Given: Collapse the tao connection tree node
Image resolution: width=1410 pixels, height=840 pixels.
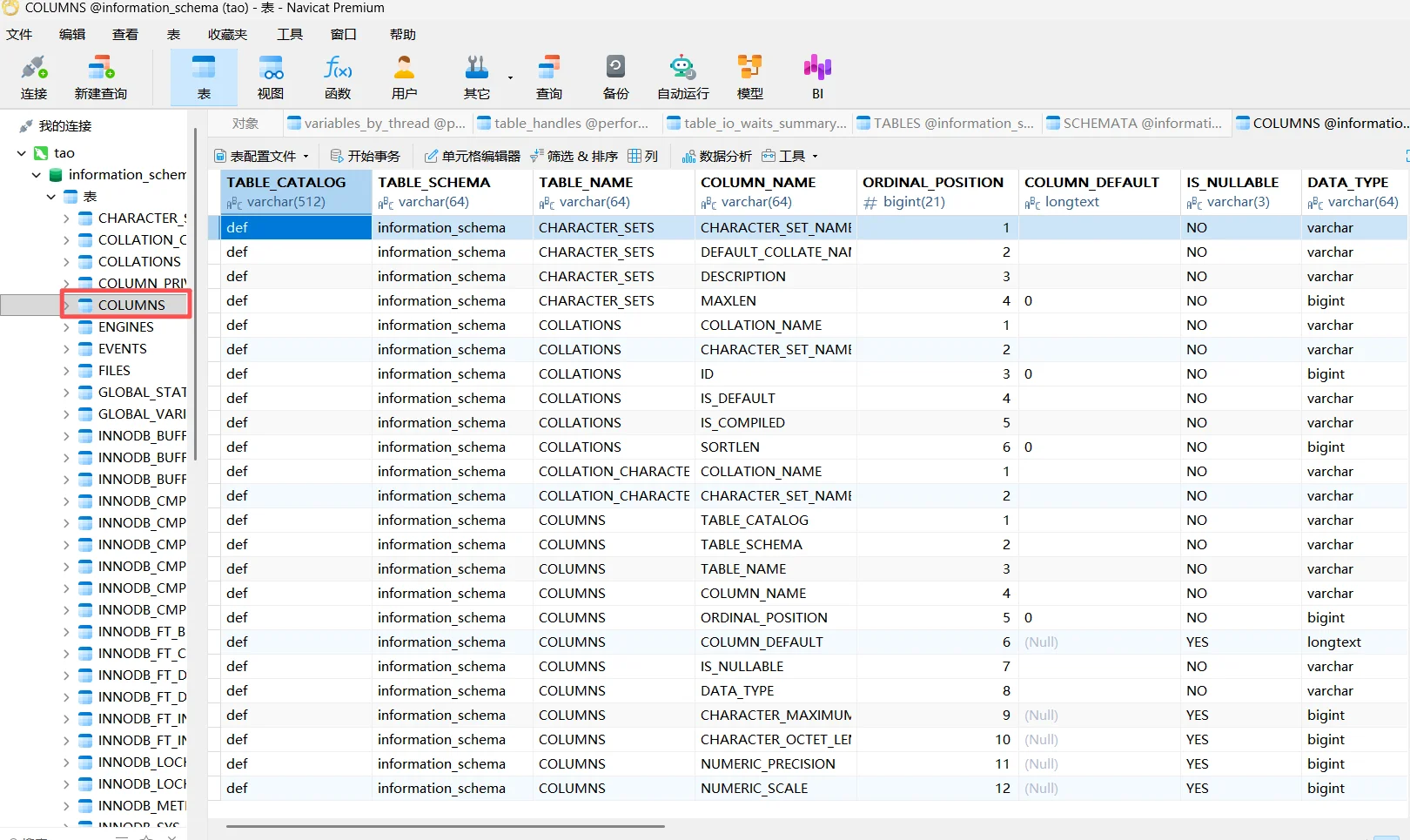Looking at the screenshot, I should point(22,153).
